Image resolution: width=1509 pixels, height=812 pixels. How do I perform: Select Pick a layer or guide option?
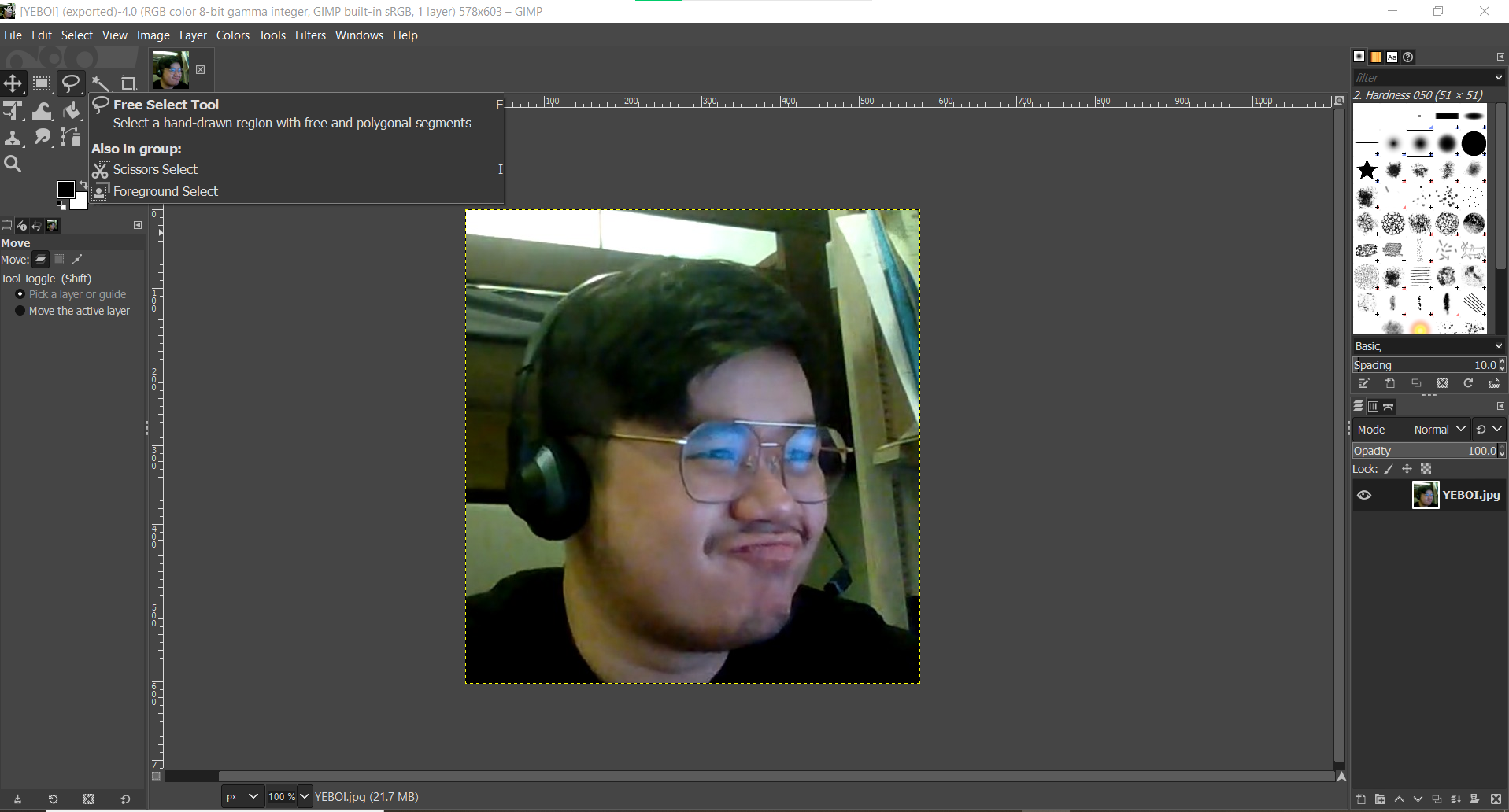click(x=71, y=294)
